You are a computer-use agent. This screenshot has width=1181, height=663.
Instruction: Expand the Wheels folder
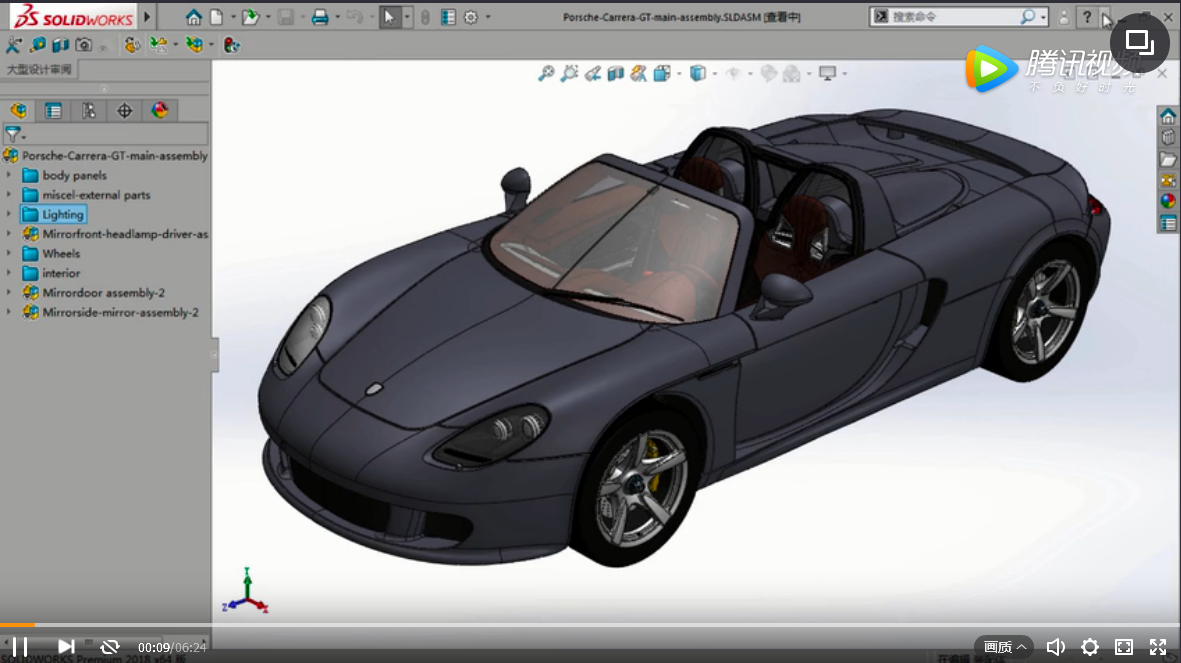9,253
